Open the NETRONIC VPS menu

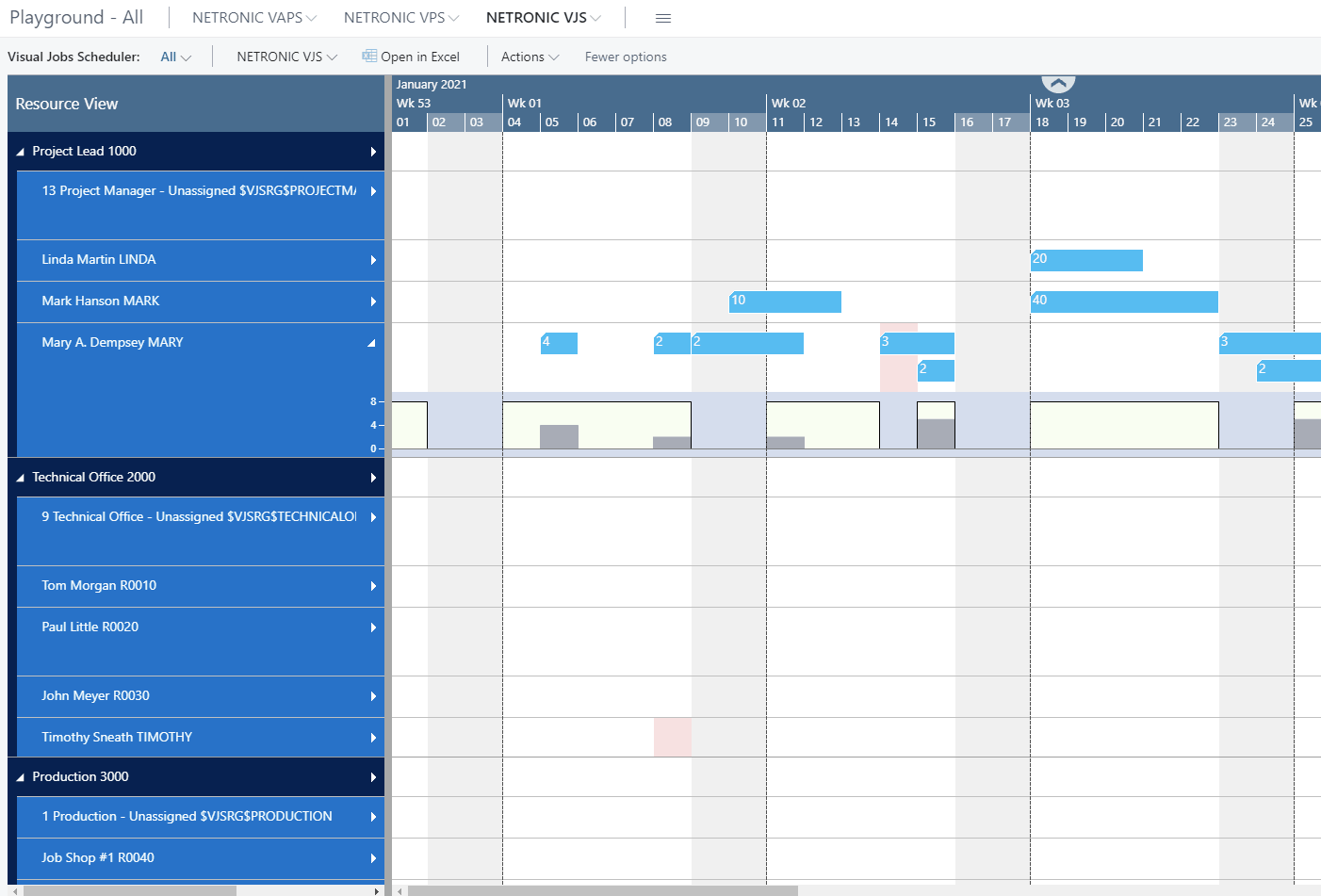point(401,18)
